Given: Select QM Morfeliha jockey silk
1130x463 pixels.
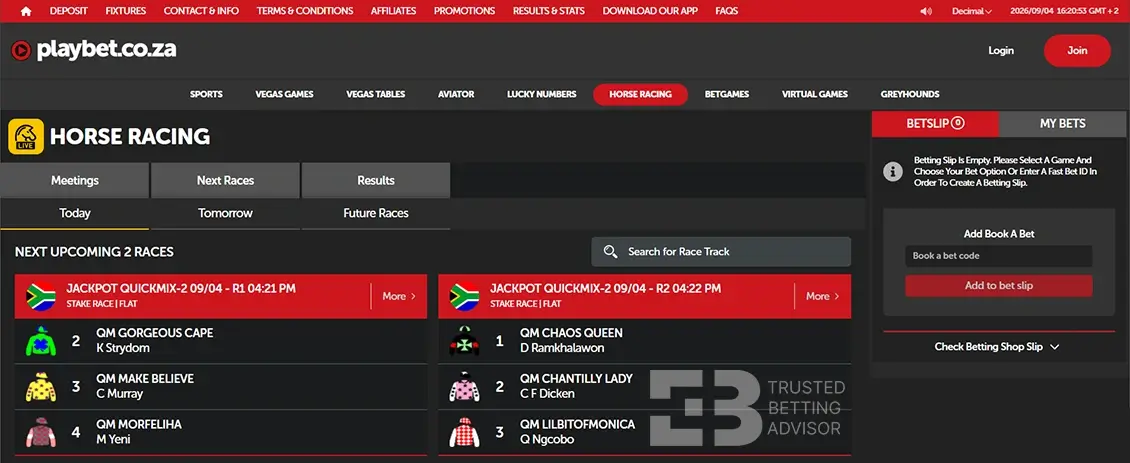Looking at the screenshot, I should (x=41, y=432).
